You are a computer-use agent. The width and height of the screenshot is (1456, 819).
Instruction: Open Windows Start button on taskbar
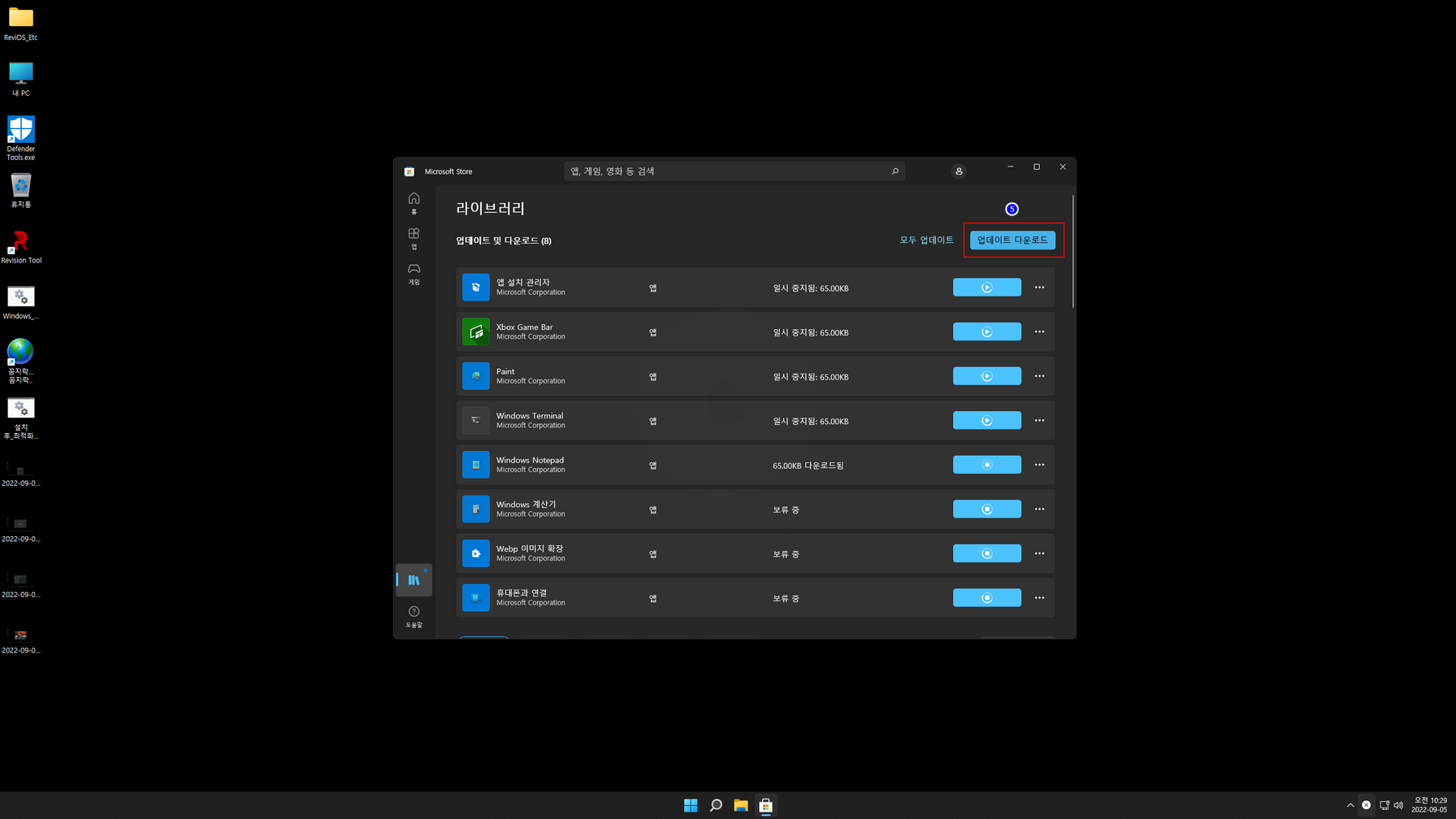[x=691, y=805]
